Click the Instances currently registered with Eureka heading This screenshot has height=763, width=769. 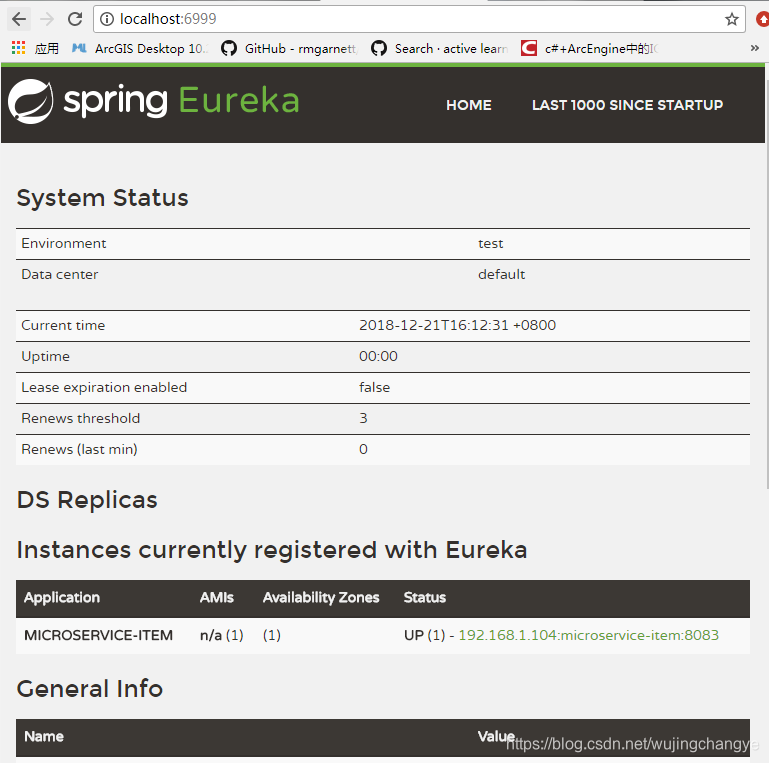click(x=272, y=550)
